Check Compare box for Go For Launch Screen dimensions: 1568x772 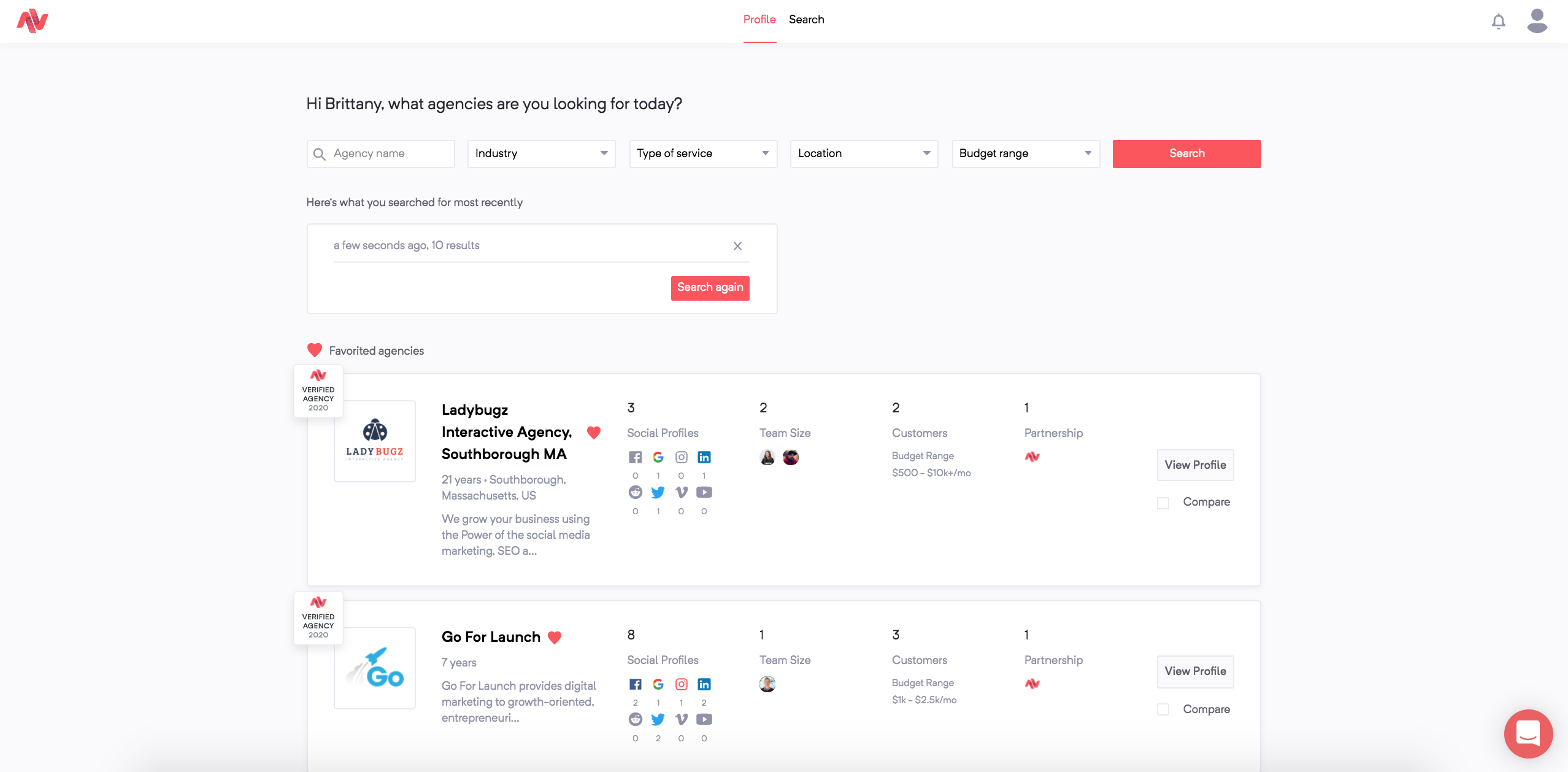click(x=1163, y=709)
